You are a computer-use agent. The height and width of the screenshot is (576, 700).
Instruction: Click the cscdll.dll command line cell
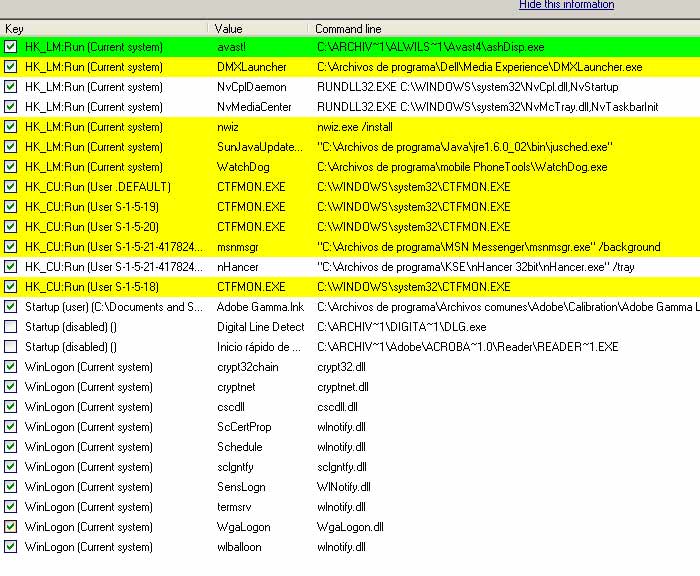pyautogui.click(x=337, y=407)
